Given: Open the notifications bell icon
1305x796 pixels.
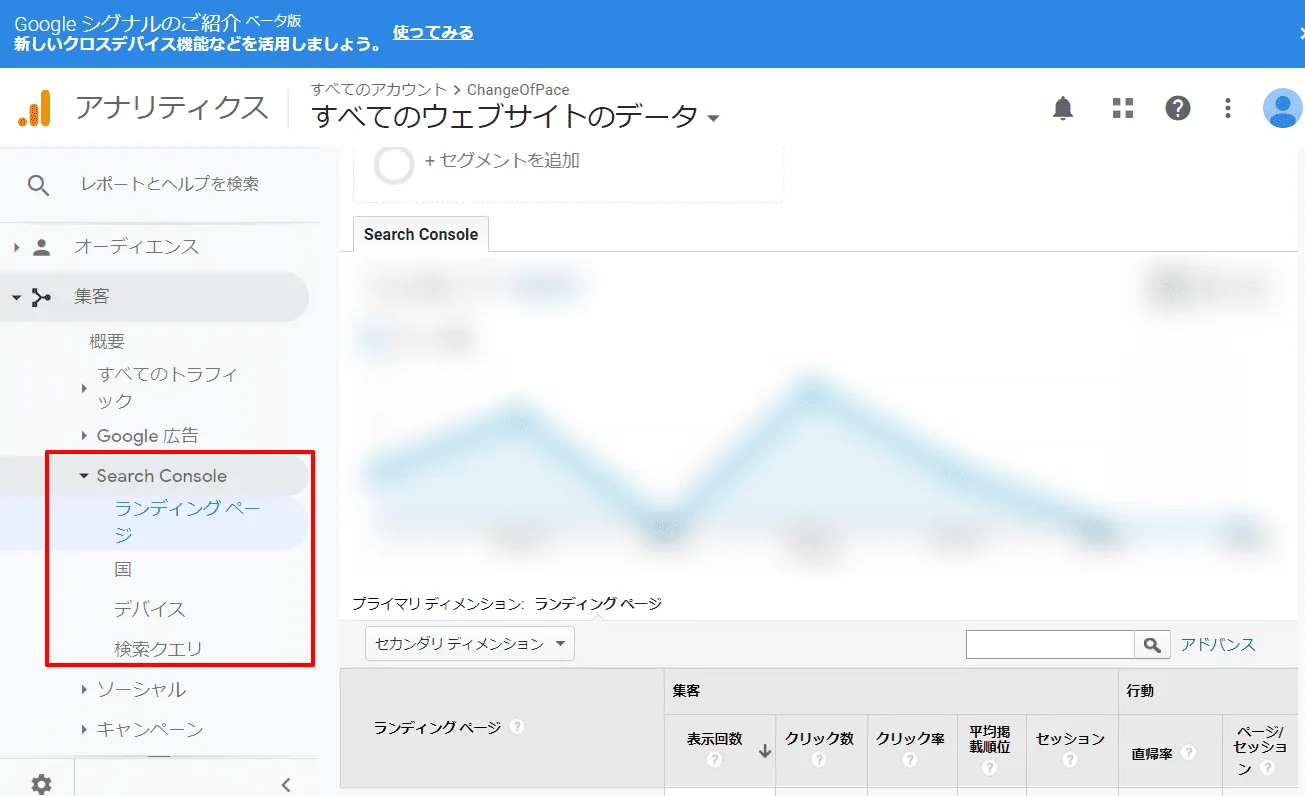Looking at the screenshot, I should click(x=1063, y=109).
